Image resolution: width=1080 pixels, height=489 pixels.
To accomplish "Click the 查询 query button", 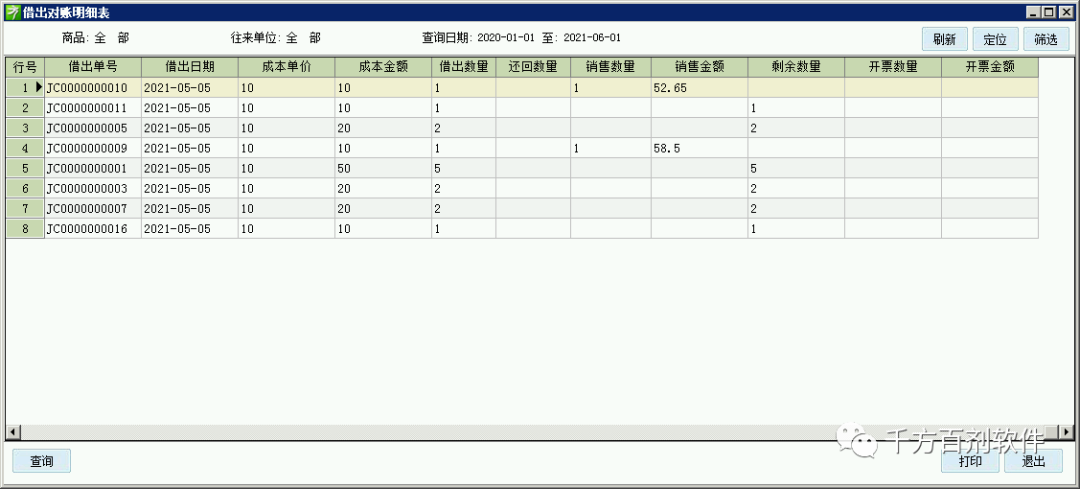I will [41, 461].
